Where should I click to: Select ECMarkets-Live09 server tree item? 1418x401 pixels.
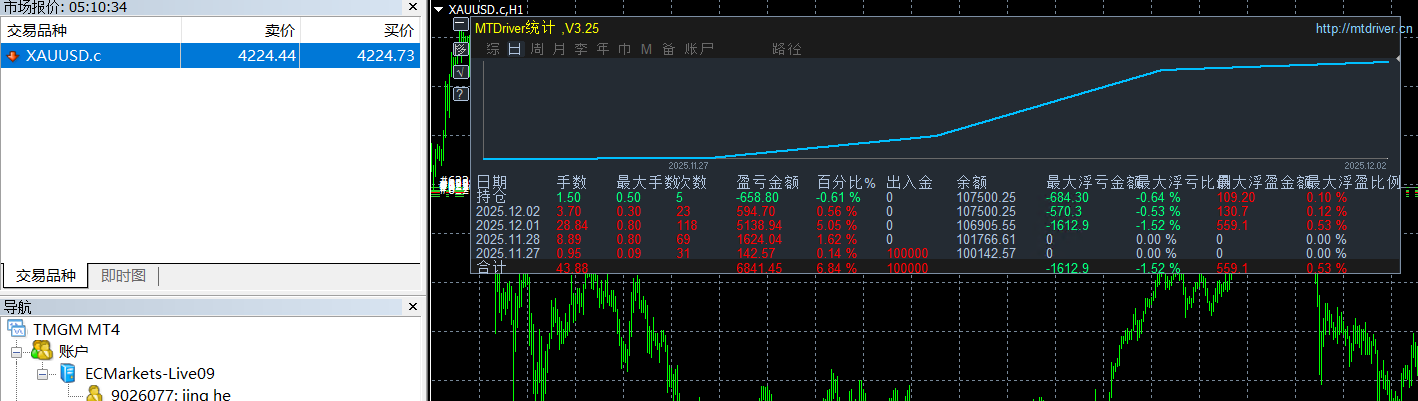coord(150,373)
